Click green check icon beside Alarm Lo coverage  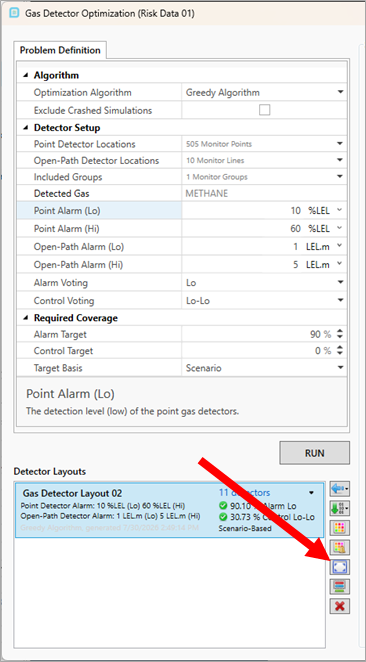(x=223, y=506)
